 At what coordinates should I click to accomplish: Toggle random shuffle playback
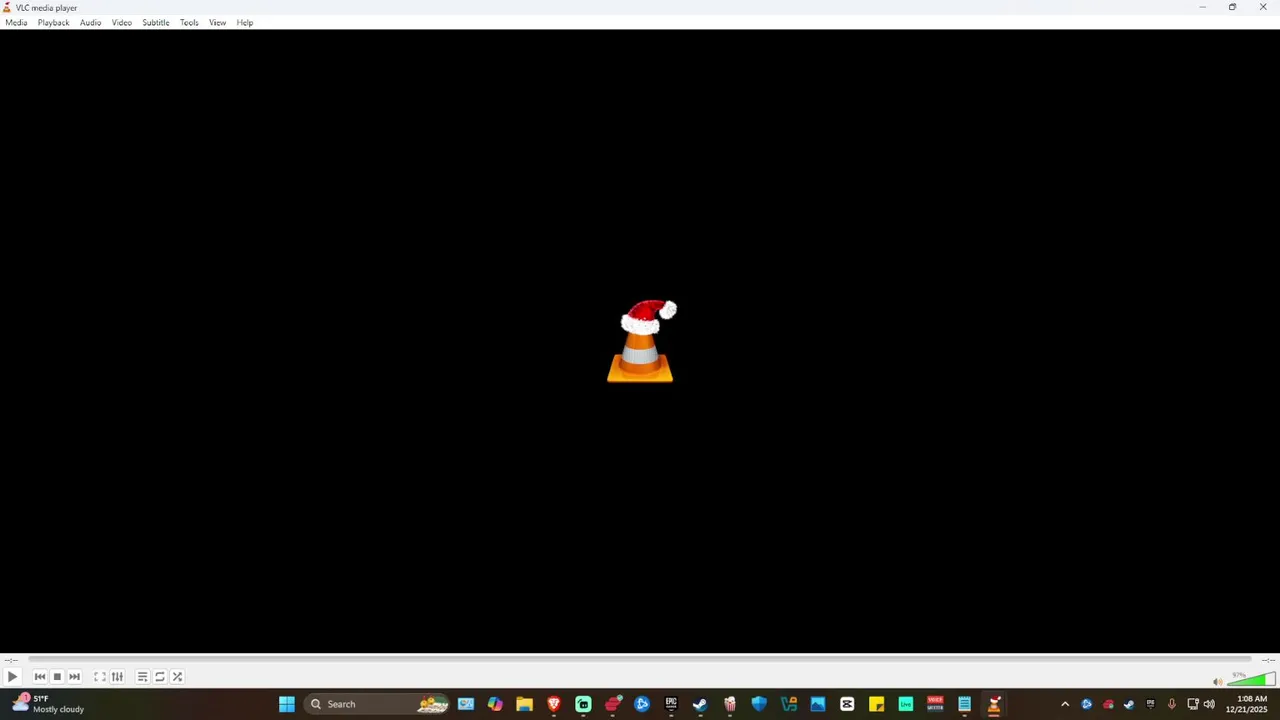(177, 677)
